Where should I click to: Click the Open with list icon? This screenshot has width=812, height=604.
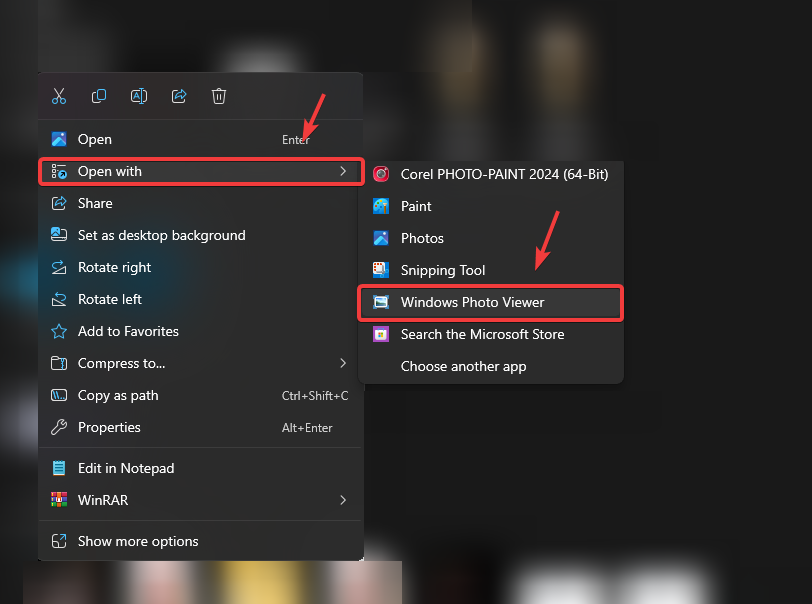pos(59,171)
